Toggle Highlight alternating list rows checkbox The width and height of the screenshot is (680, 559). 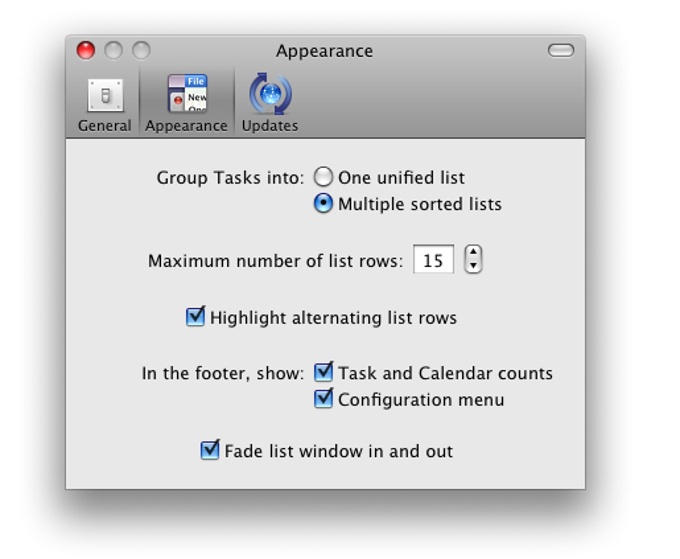(196, 316)
